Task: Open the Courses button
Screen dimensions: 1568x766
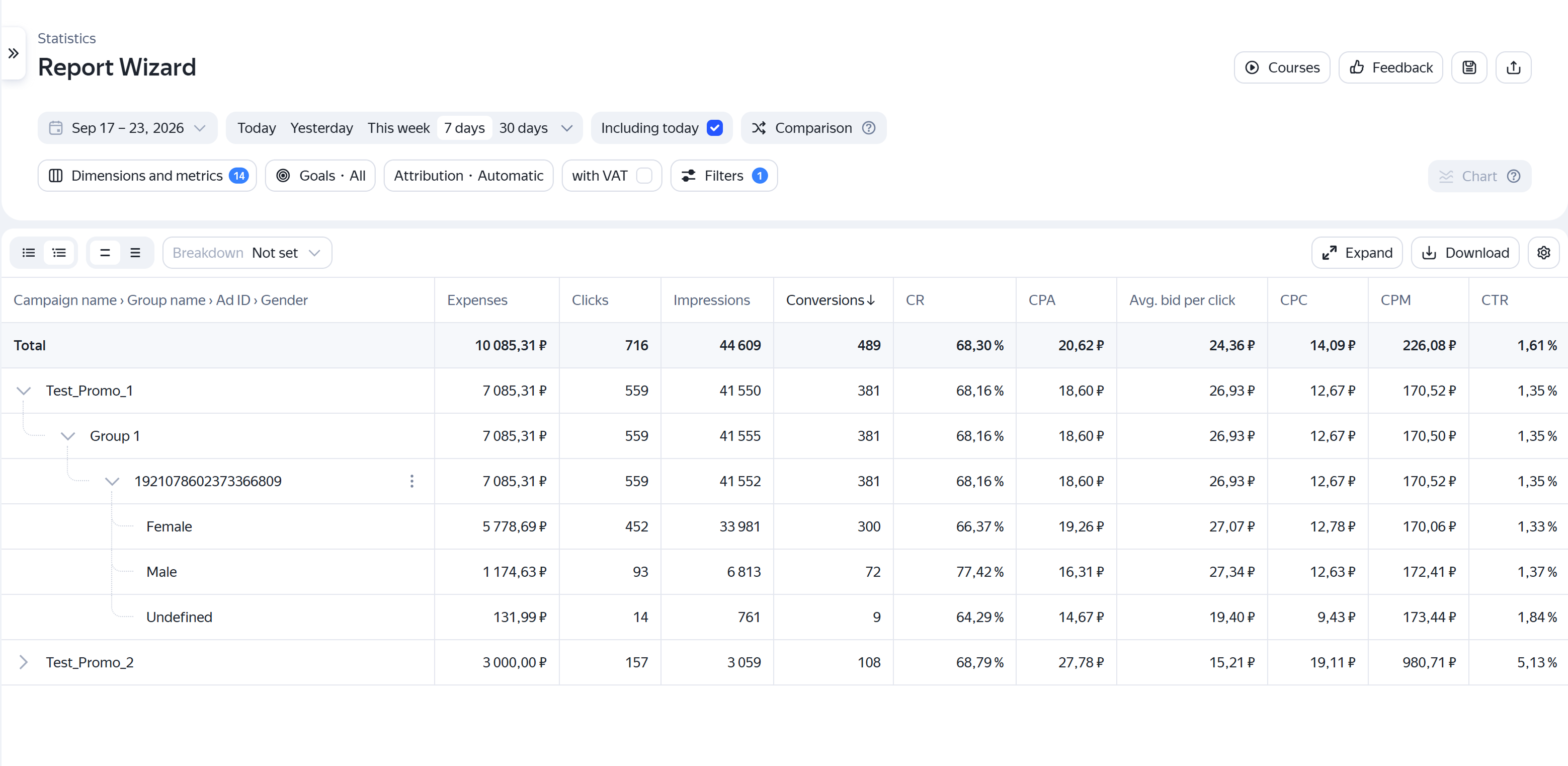Action: tap(1282, 67)
